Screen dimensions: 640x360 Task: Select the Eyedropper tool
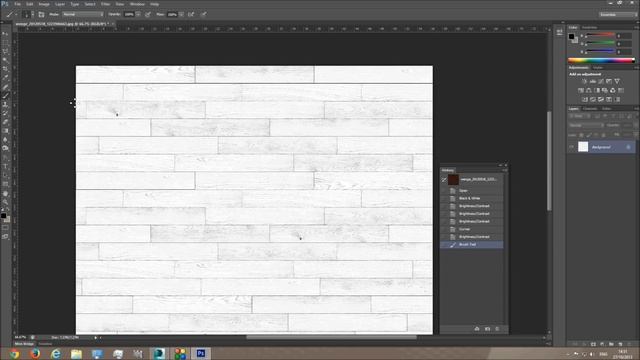(5, 78)
